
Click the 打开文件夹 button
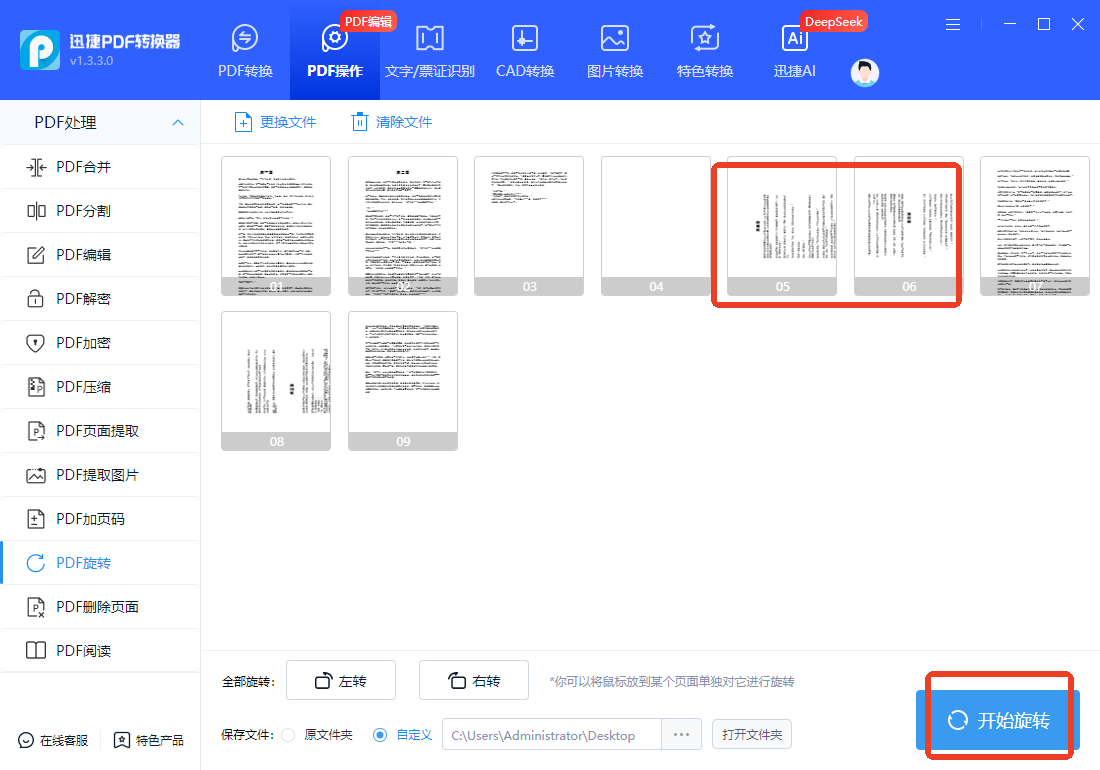click(752, 734)
